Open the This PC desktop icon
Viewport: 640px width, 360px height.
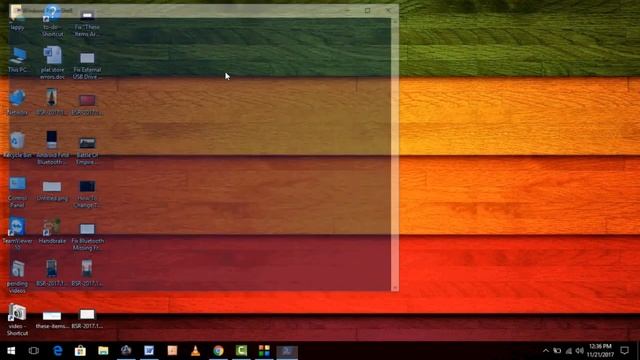click(17, 60)
